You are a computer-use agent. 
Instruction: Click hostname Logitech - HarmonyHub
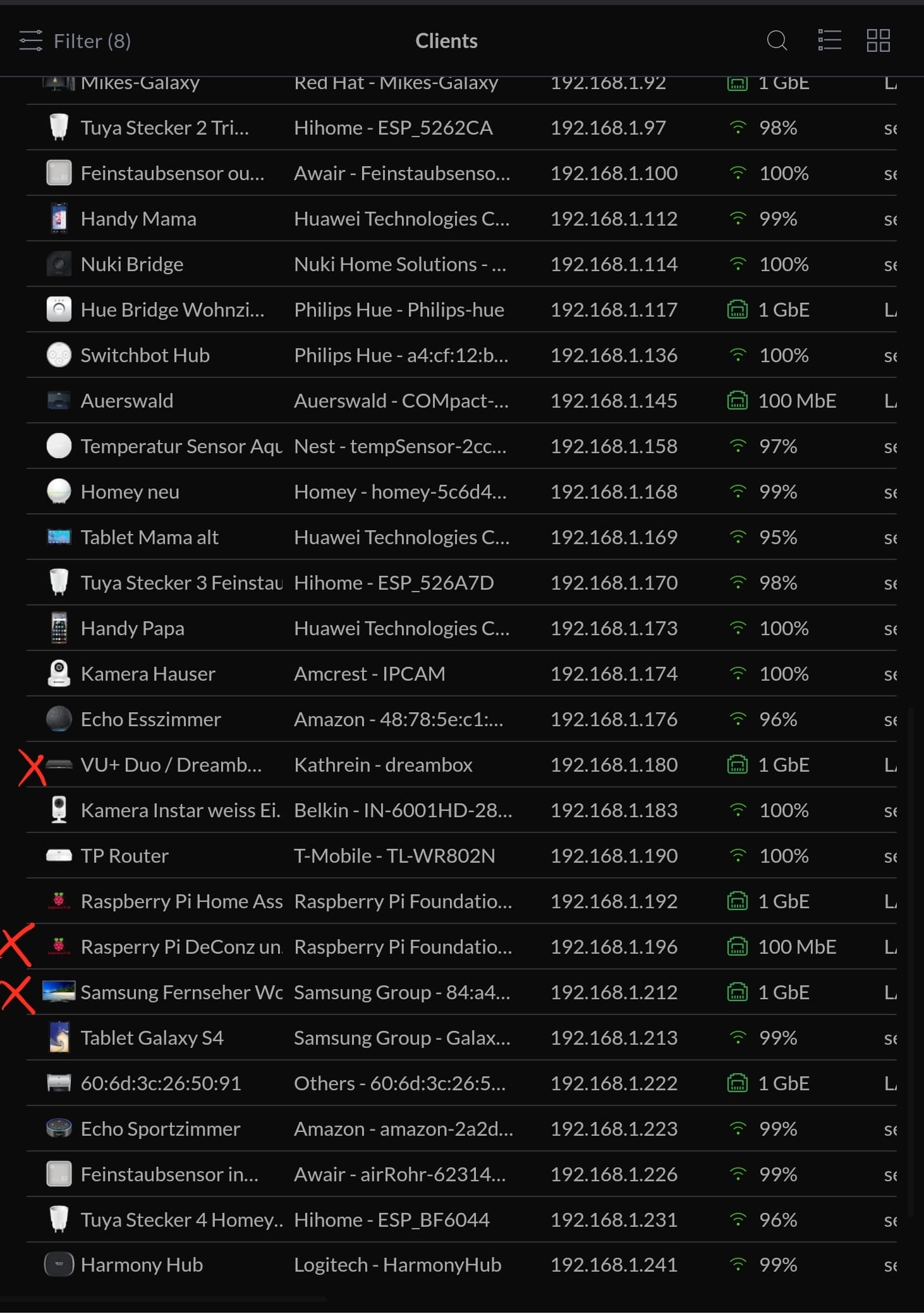[398, 1265]
